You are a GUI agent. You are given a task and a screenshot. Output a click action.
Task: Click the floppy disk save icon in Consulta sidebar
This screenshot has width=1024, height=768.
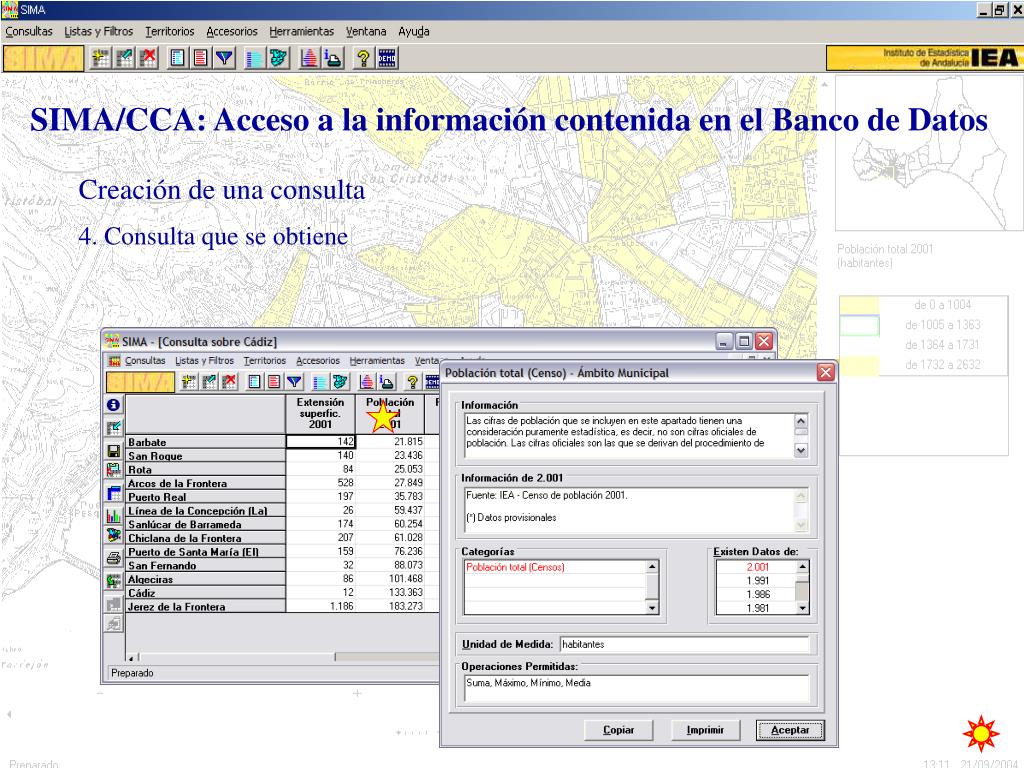[114, 451]
